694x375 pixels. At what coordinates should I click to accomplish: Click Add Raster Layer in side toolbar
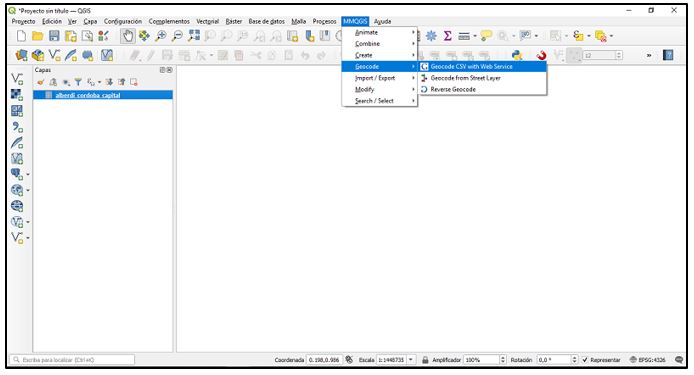pos(17,95)
